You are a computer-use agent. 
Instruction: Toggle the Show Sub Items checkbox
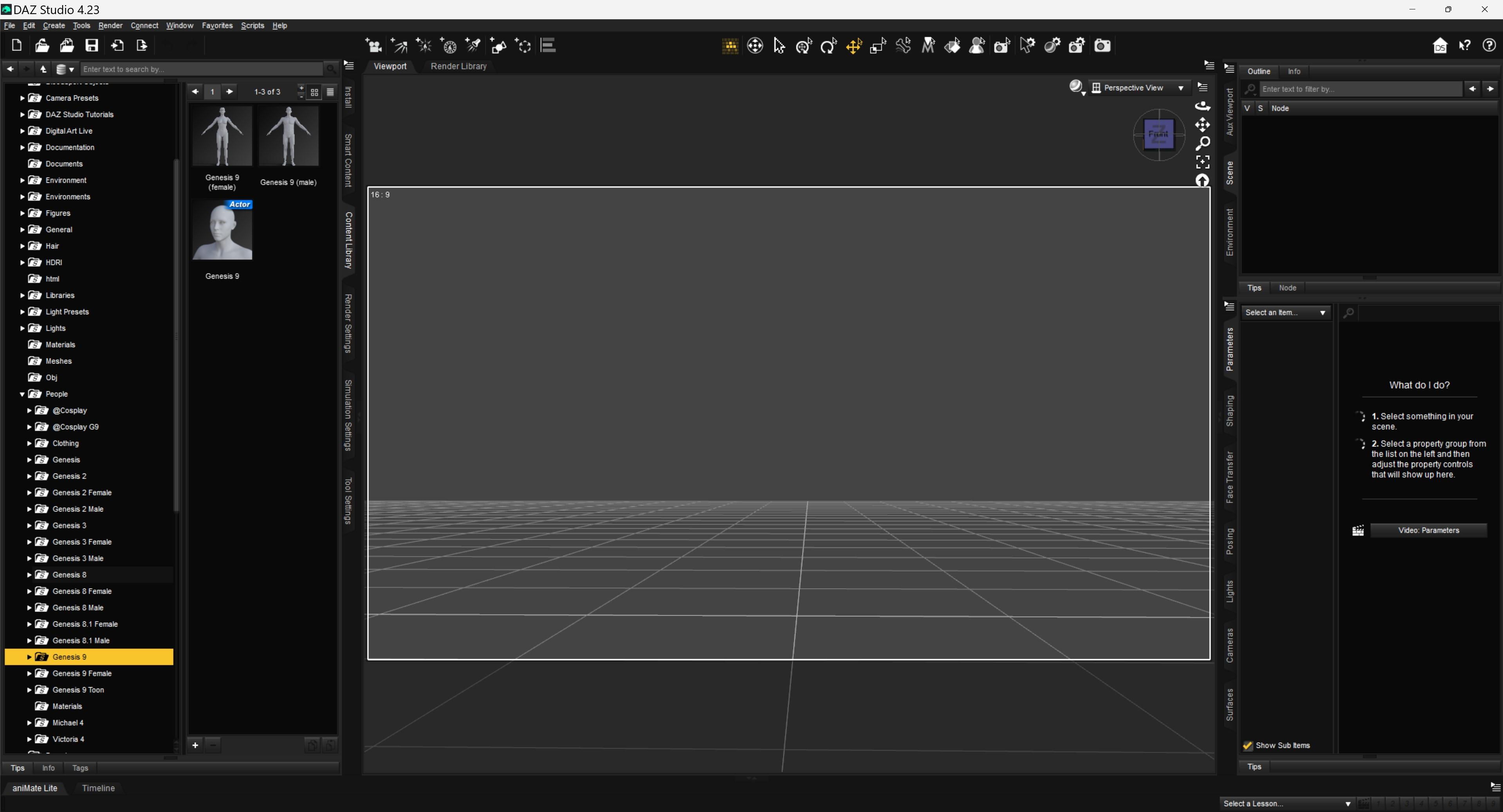(1248, 745)
